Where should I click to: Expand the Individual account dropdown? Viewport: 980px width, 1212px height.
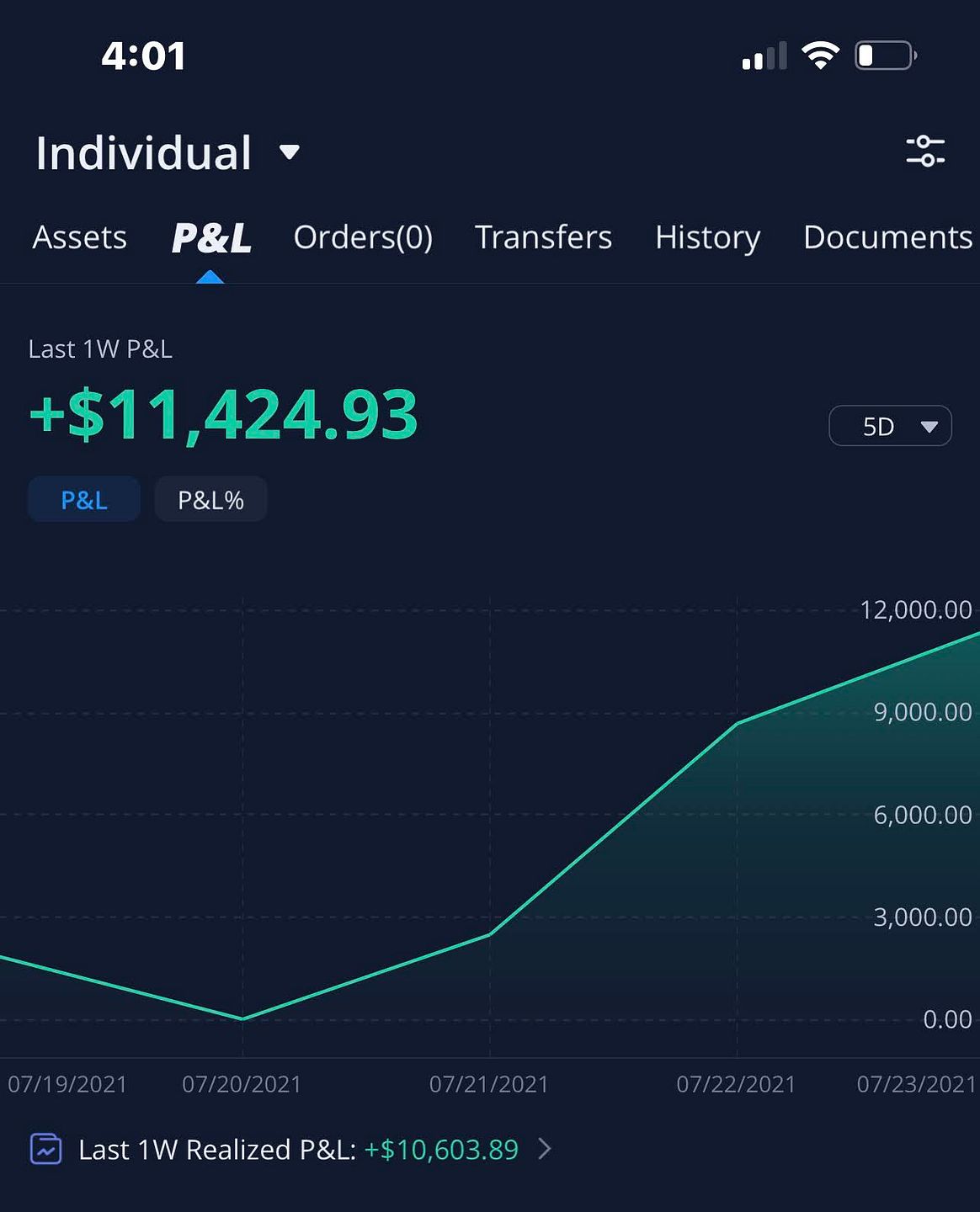click(x=168, y=153)
